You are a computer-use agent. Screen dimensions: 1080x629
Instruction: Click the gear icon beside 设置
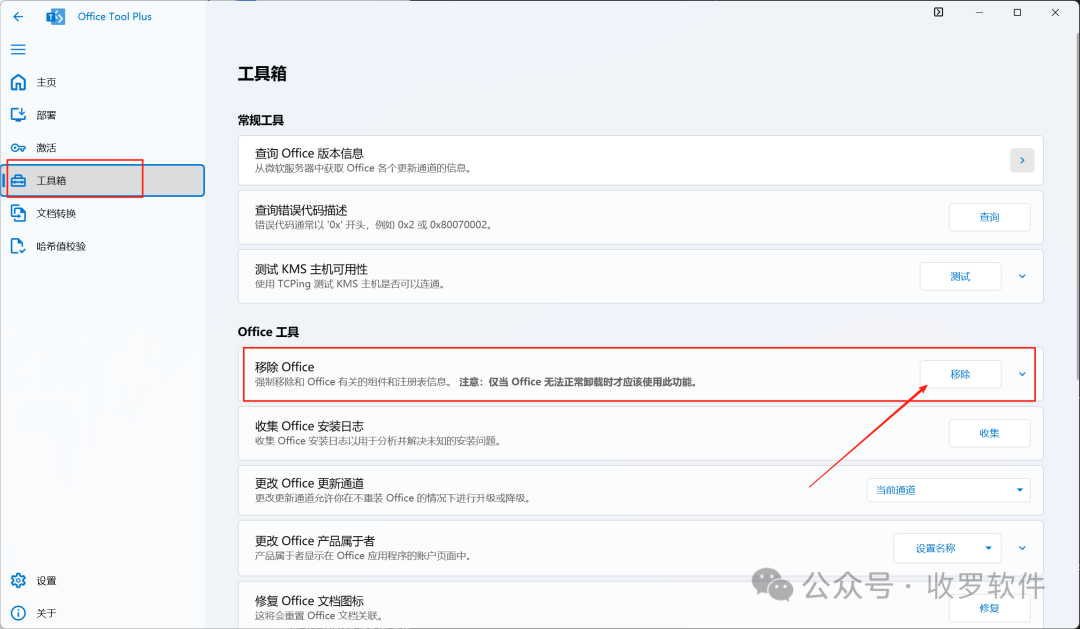click(19, 580)
